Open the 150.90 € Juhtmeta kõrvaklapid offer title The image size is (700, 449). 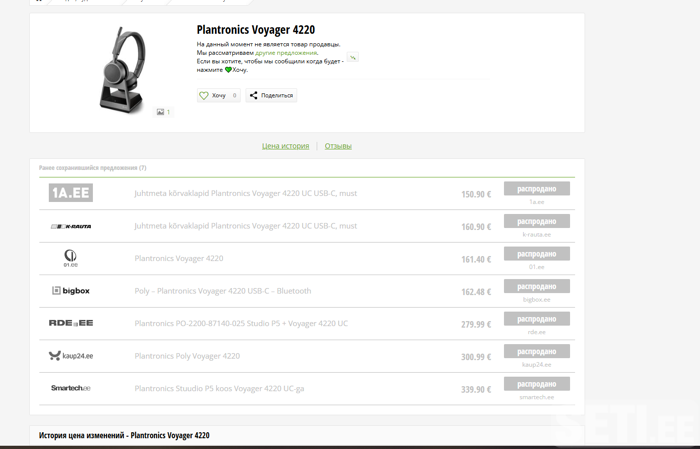(x=246, y=193)
